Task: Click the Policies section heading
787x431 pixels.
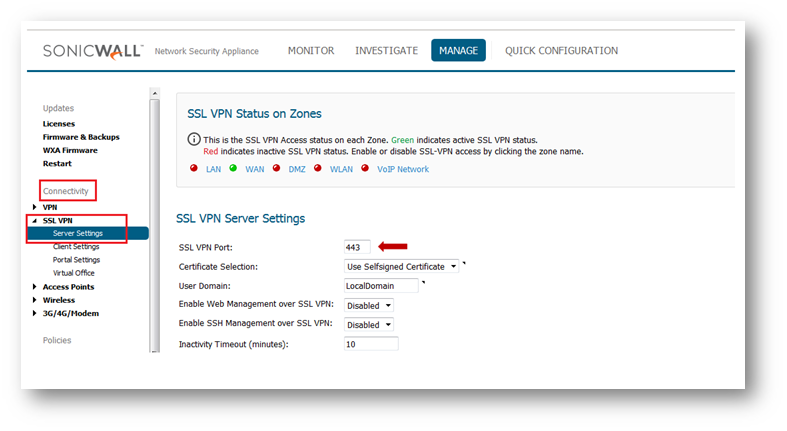Action: point(57,340)
